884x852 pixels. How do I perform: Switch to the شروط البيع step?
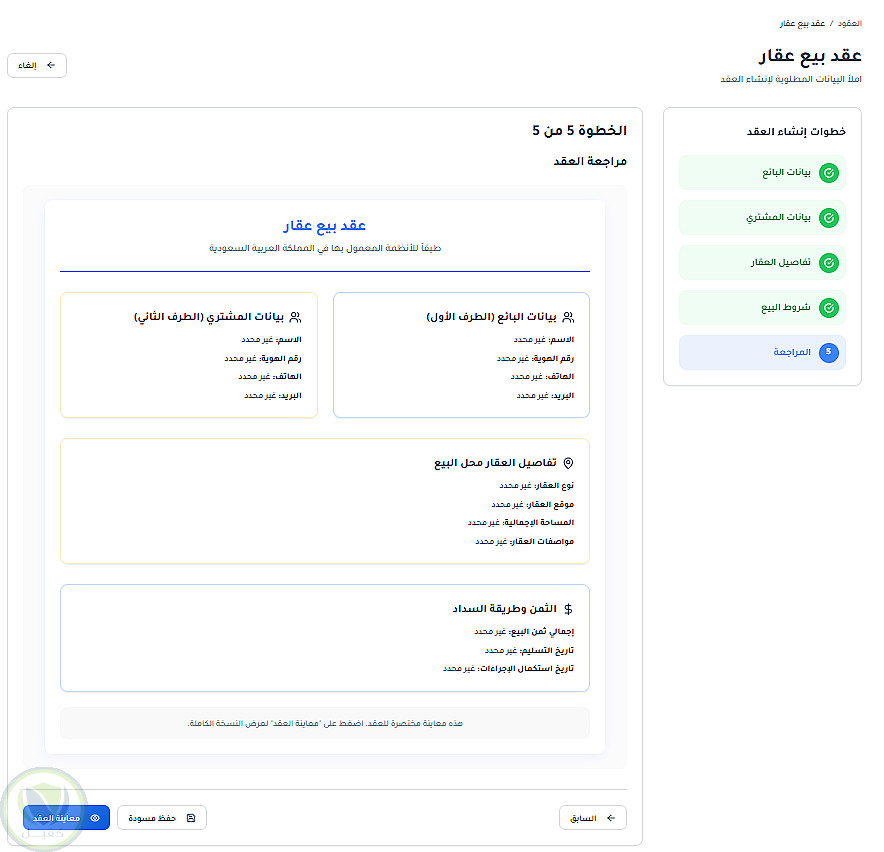(762, 308)
